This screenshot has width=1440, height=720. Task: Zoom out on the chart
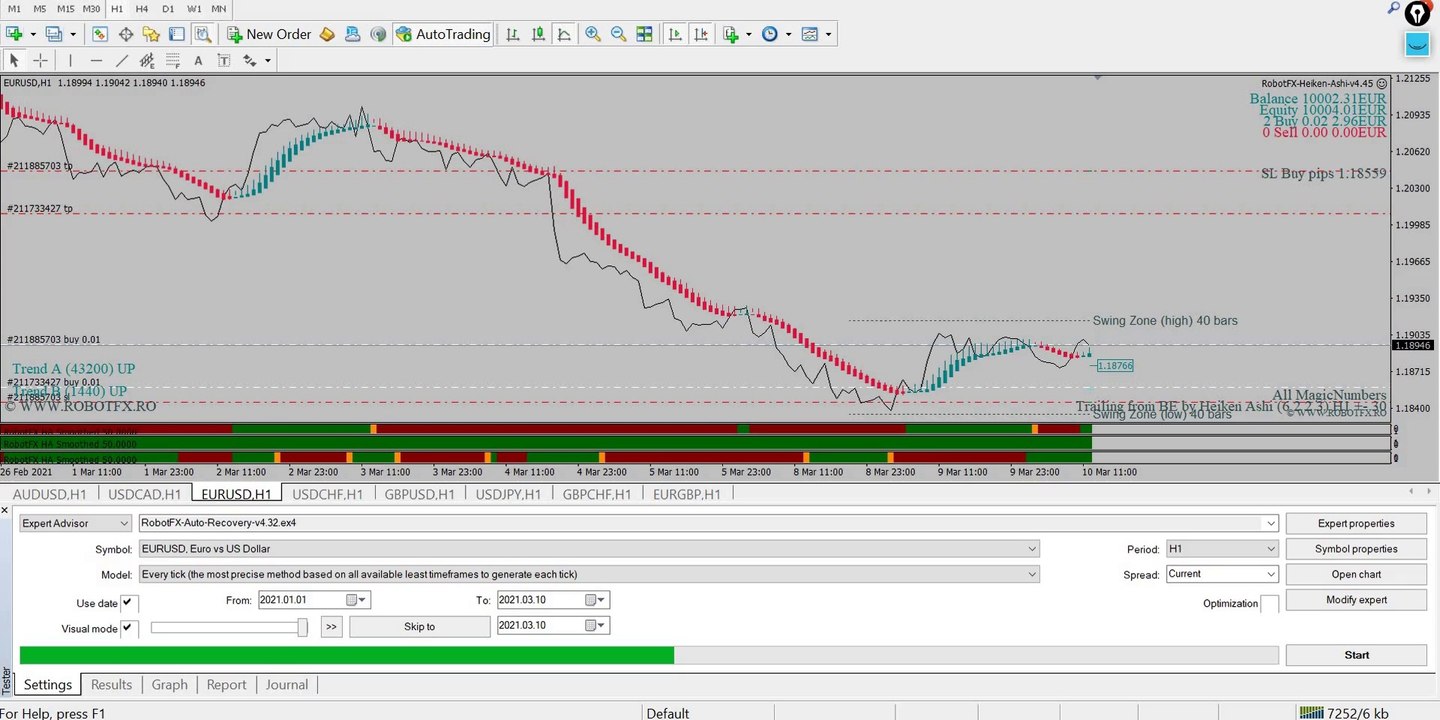coord(618,34)
